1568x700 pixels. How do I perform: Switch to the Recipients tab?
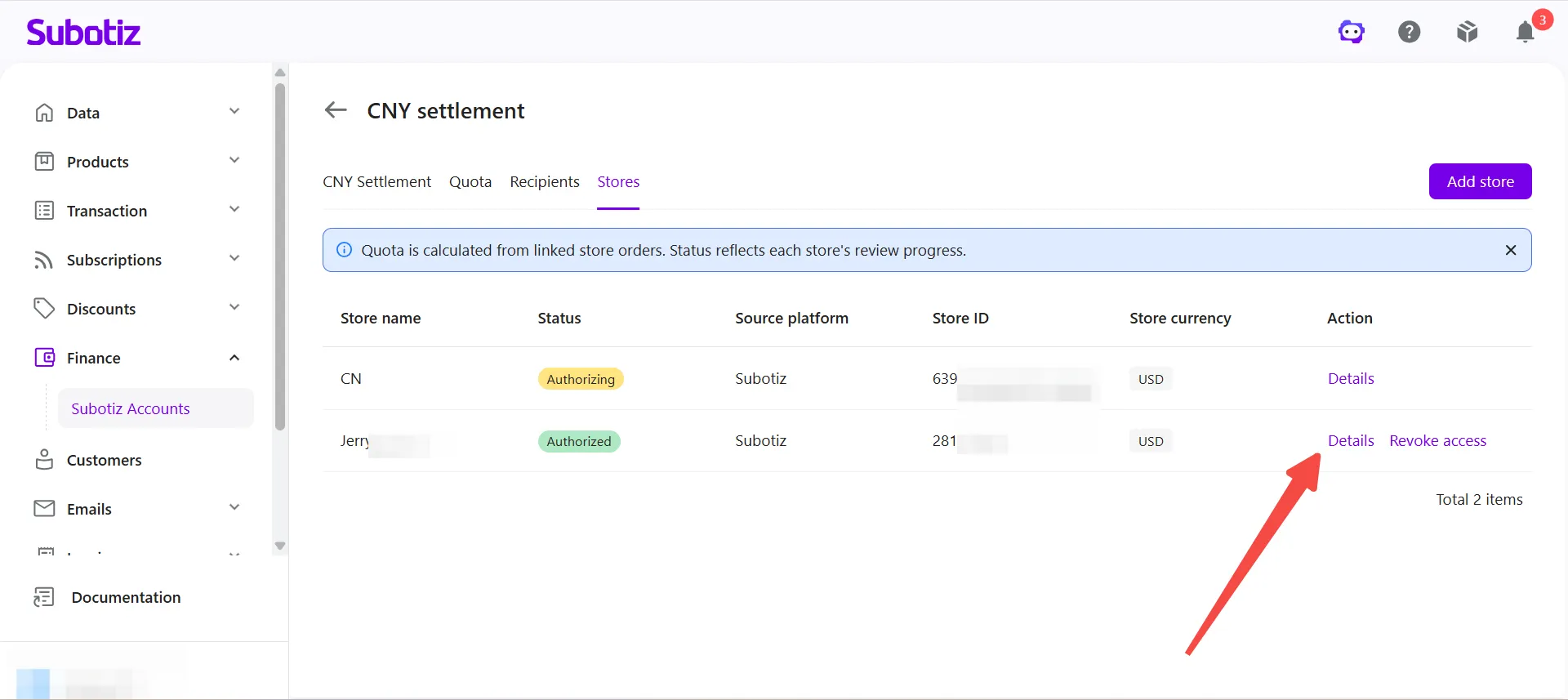tap(545, 181)
